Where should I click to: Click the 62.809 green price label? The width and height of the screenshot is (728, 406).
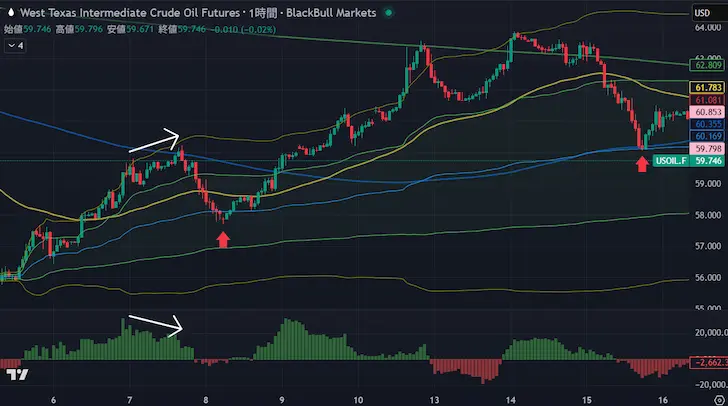(707, 65)
